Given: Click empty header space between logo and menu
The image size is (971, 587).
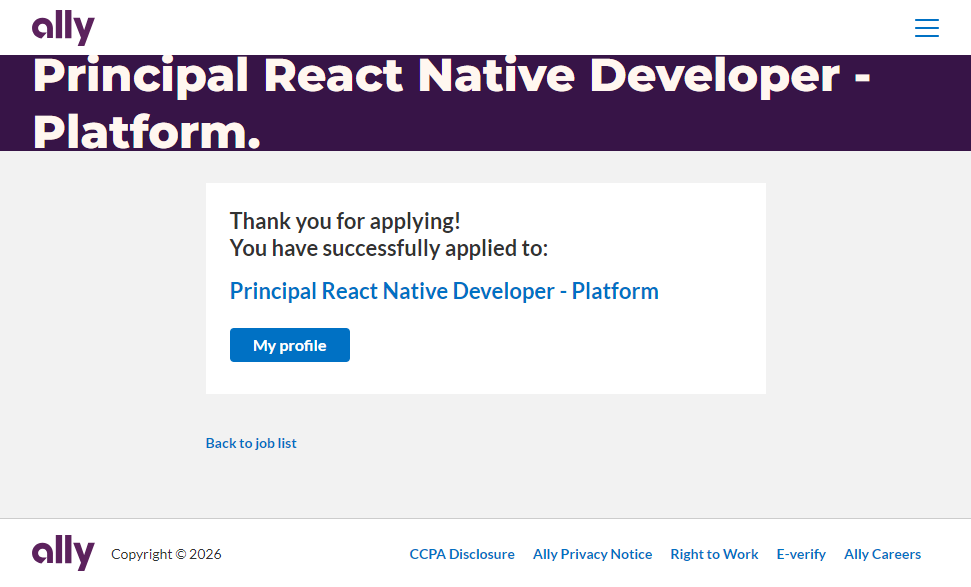Looking at the screenshot, I should click(x=500, y=28).
